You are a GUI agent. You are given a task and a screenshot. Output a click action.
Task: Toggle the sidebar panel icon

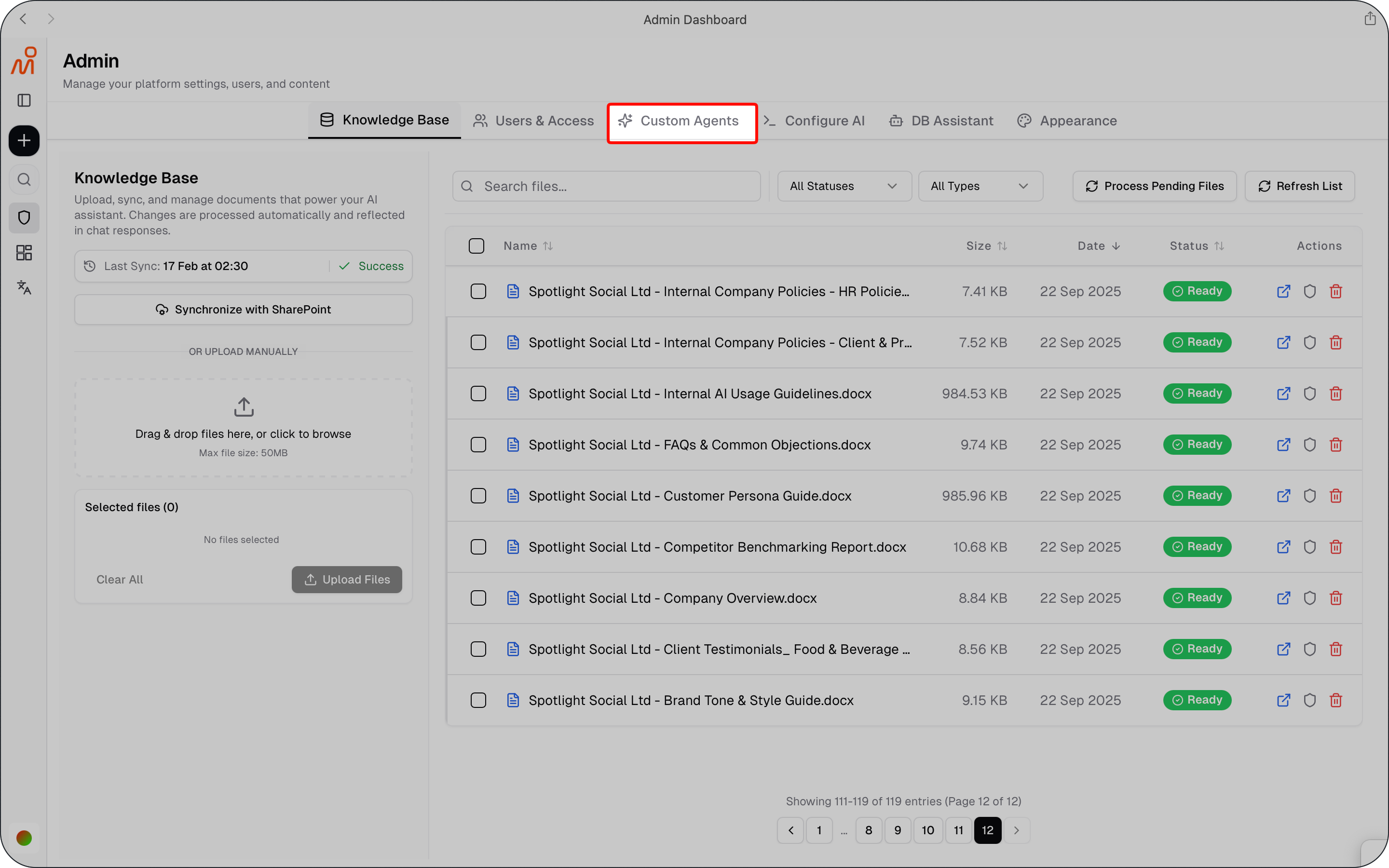pyautogui.click(x=24, y=100)
